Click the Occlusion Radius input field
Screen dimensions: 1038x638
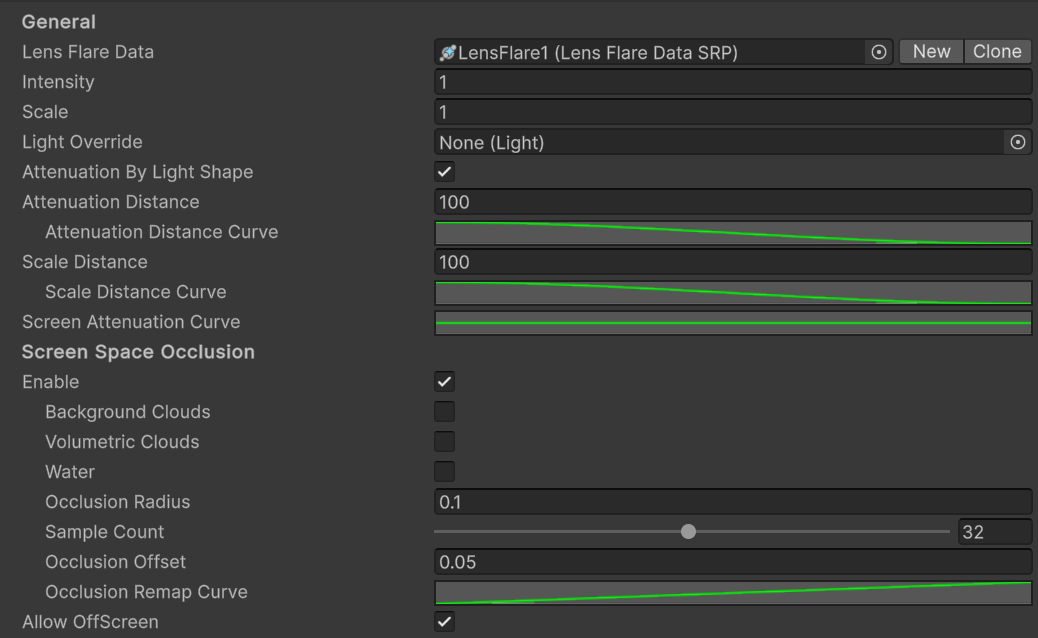coord(732,502)
